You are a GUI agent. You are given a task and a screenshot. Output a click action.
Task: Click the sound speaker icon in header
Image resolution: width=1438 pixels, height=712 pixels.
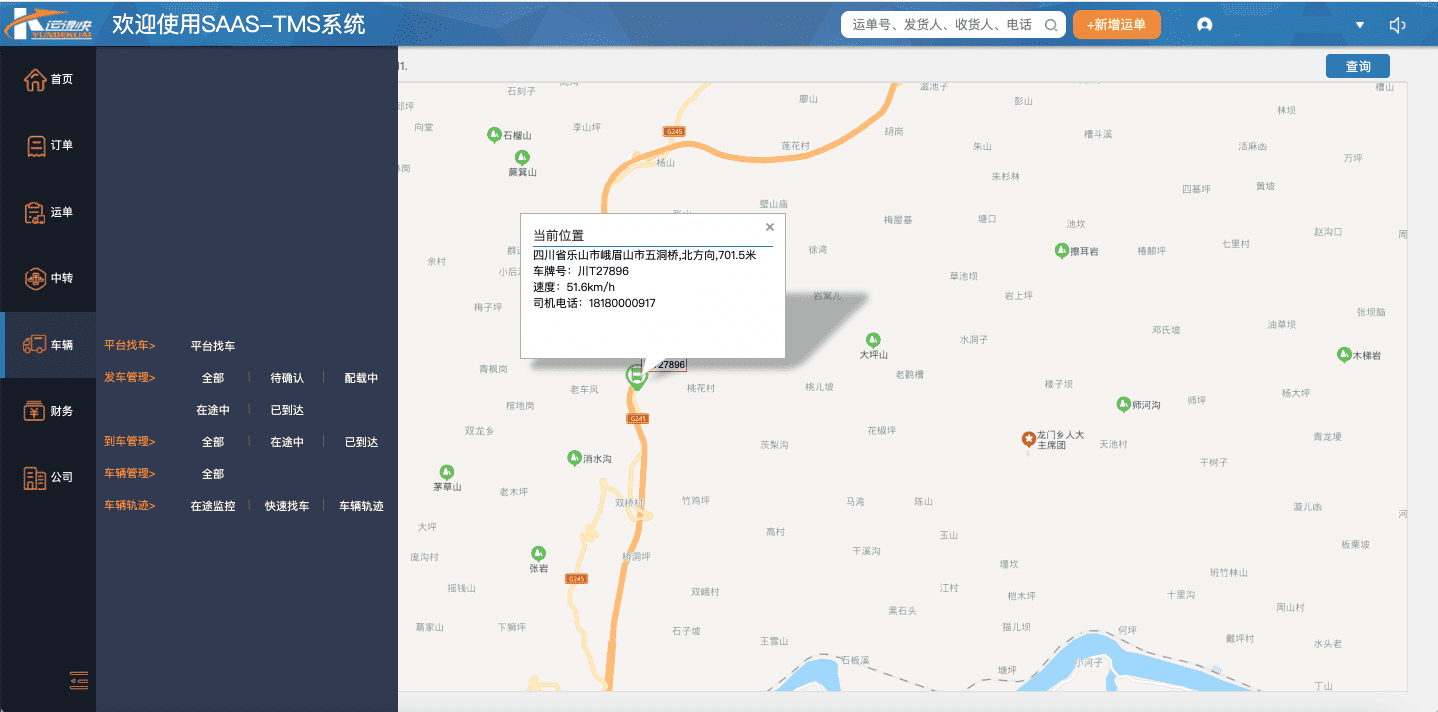point(1397,25)
